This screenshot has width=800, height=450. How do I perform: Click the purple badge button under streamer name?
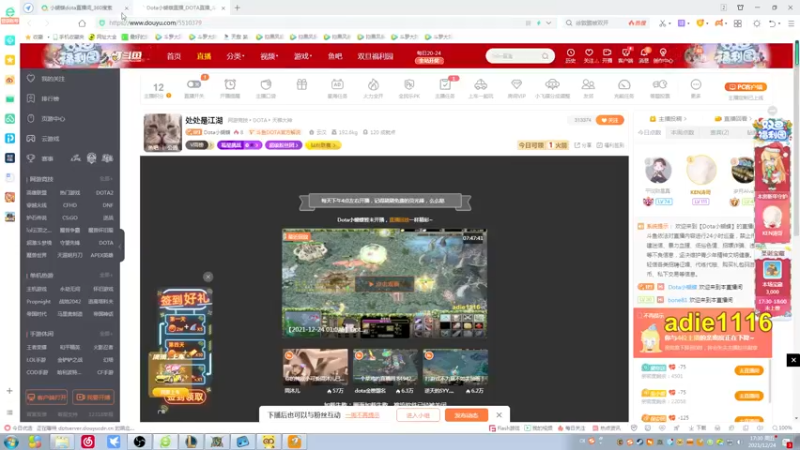click(239, 145)
